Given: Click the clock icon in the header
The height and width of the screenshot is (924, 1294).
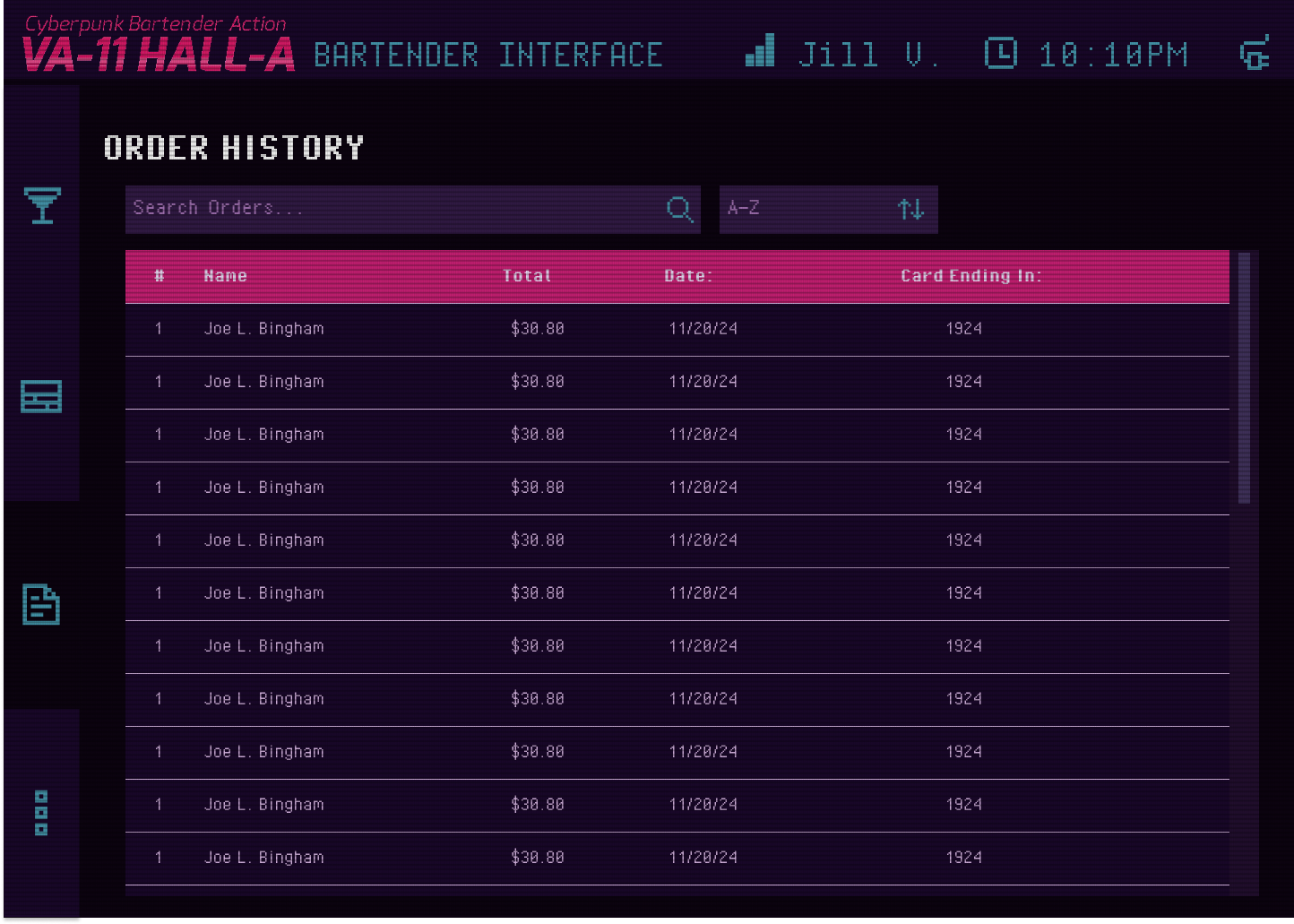Looking at the screenshot, I should pyautogui.click(x=1001, y=53).
